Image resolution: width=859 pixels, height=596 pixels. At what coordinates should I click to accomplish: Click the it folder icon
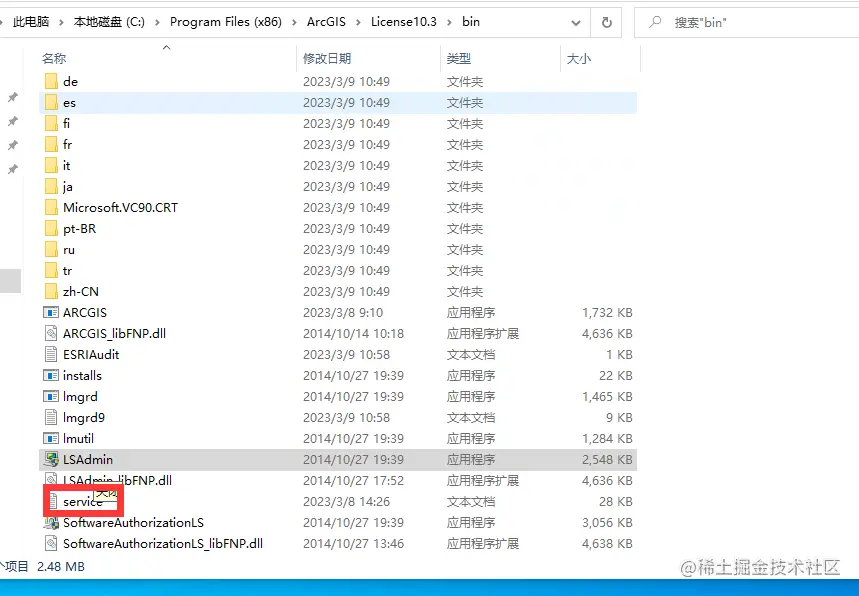[51, 165]
